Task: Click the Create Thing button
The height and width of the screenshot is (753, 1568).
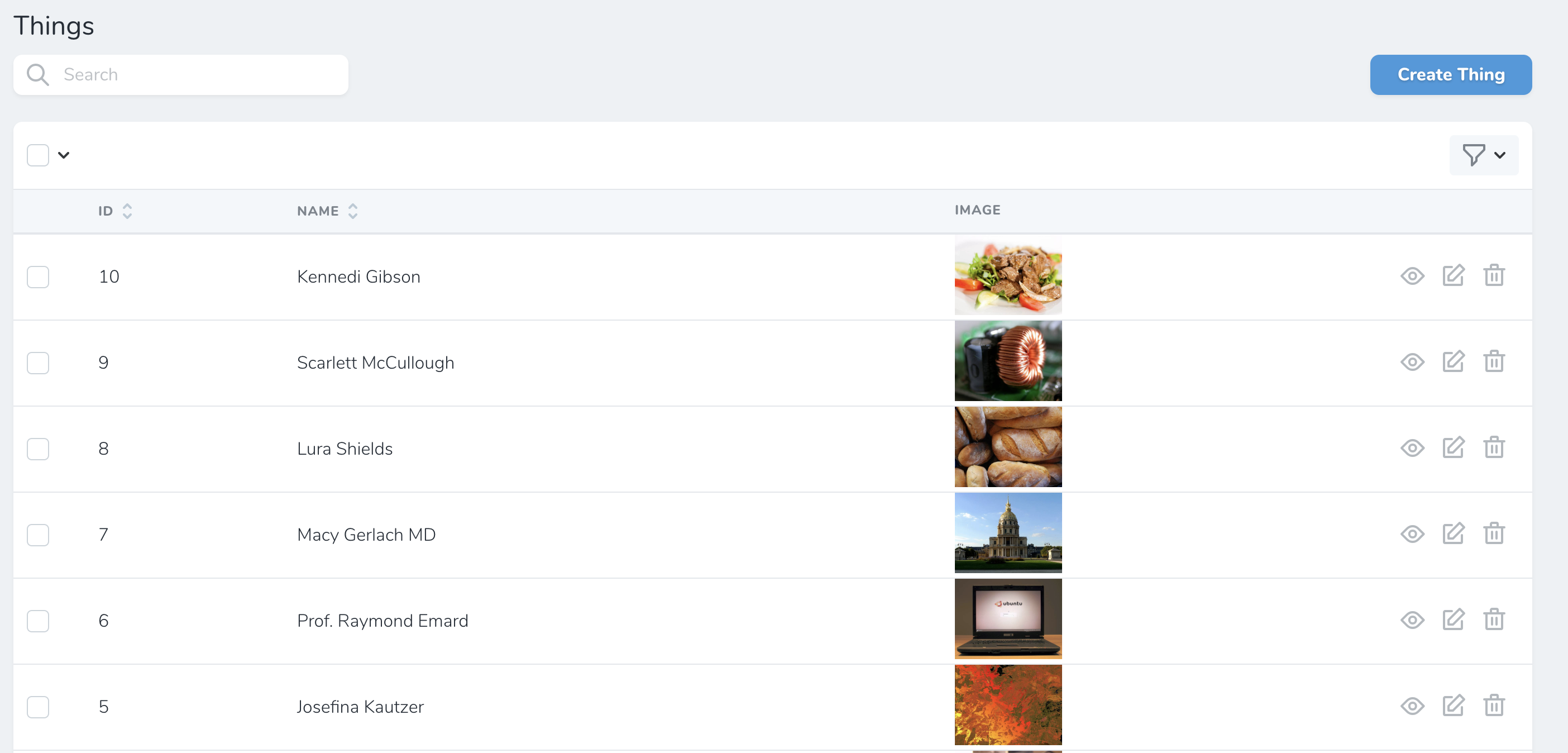Action: point(1451,75)
